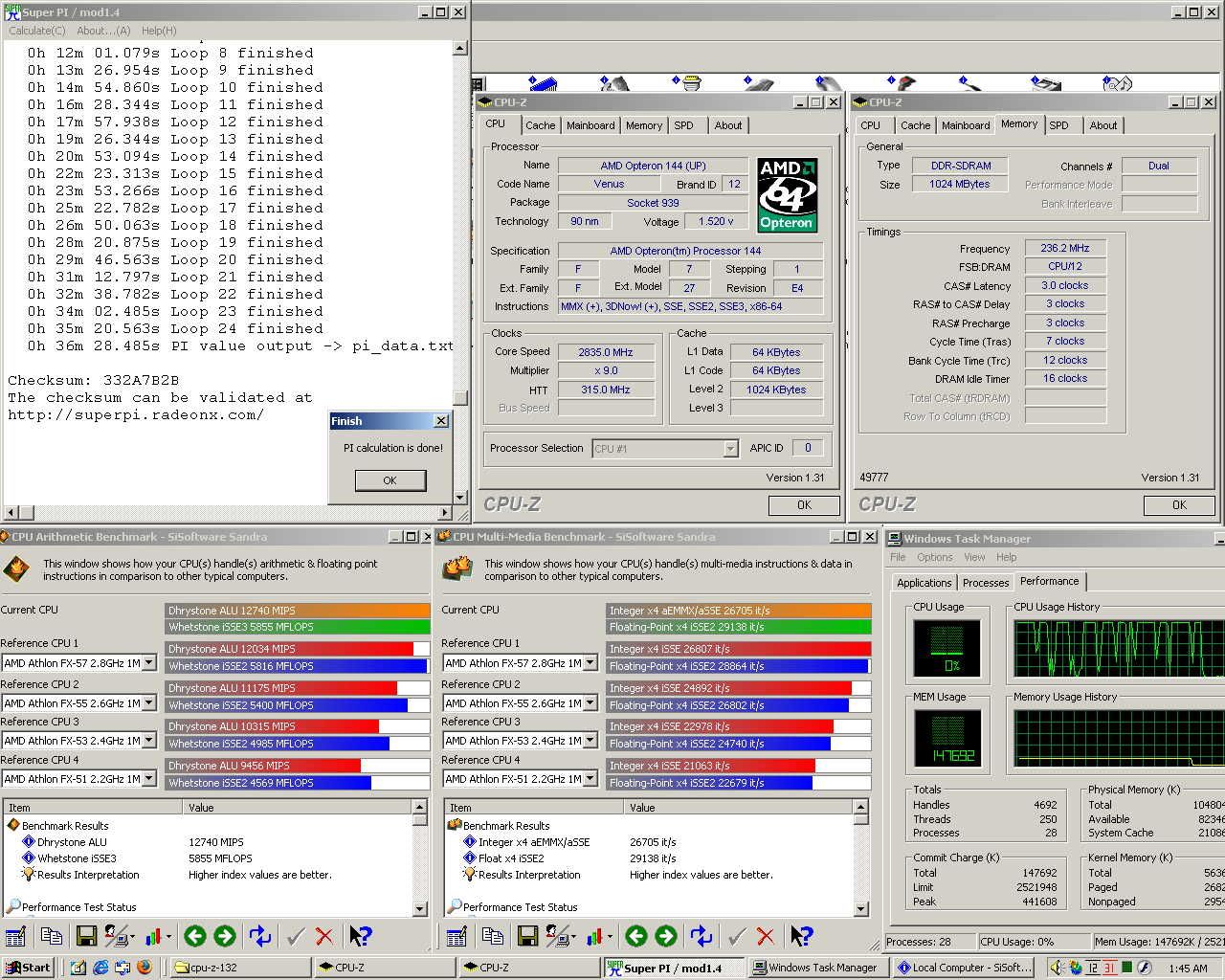This screenshot has height=980, width=1225.
Task: Refresh Arithmetic Benchmark results with blue arrows
Action: [x=259, y=936]
